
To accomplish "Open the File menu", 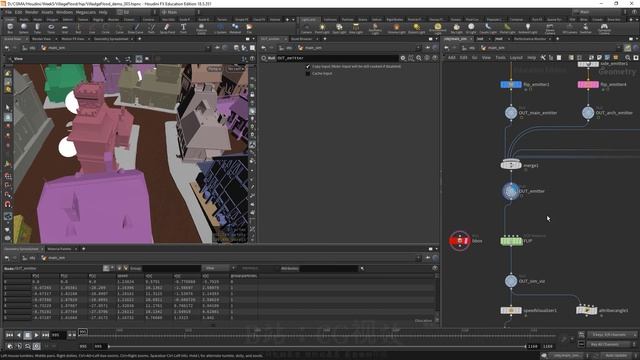I will 8,12.
